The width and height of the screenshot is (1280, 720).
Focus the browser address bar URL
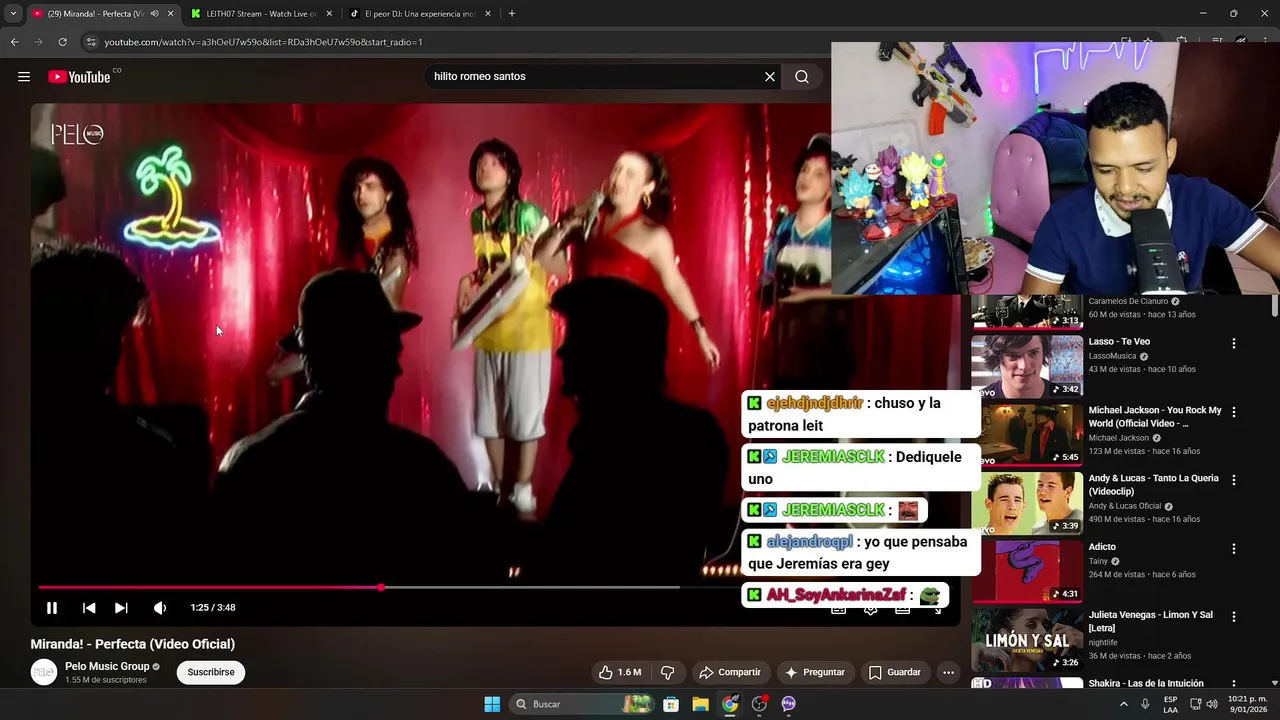[264, 42]
